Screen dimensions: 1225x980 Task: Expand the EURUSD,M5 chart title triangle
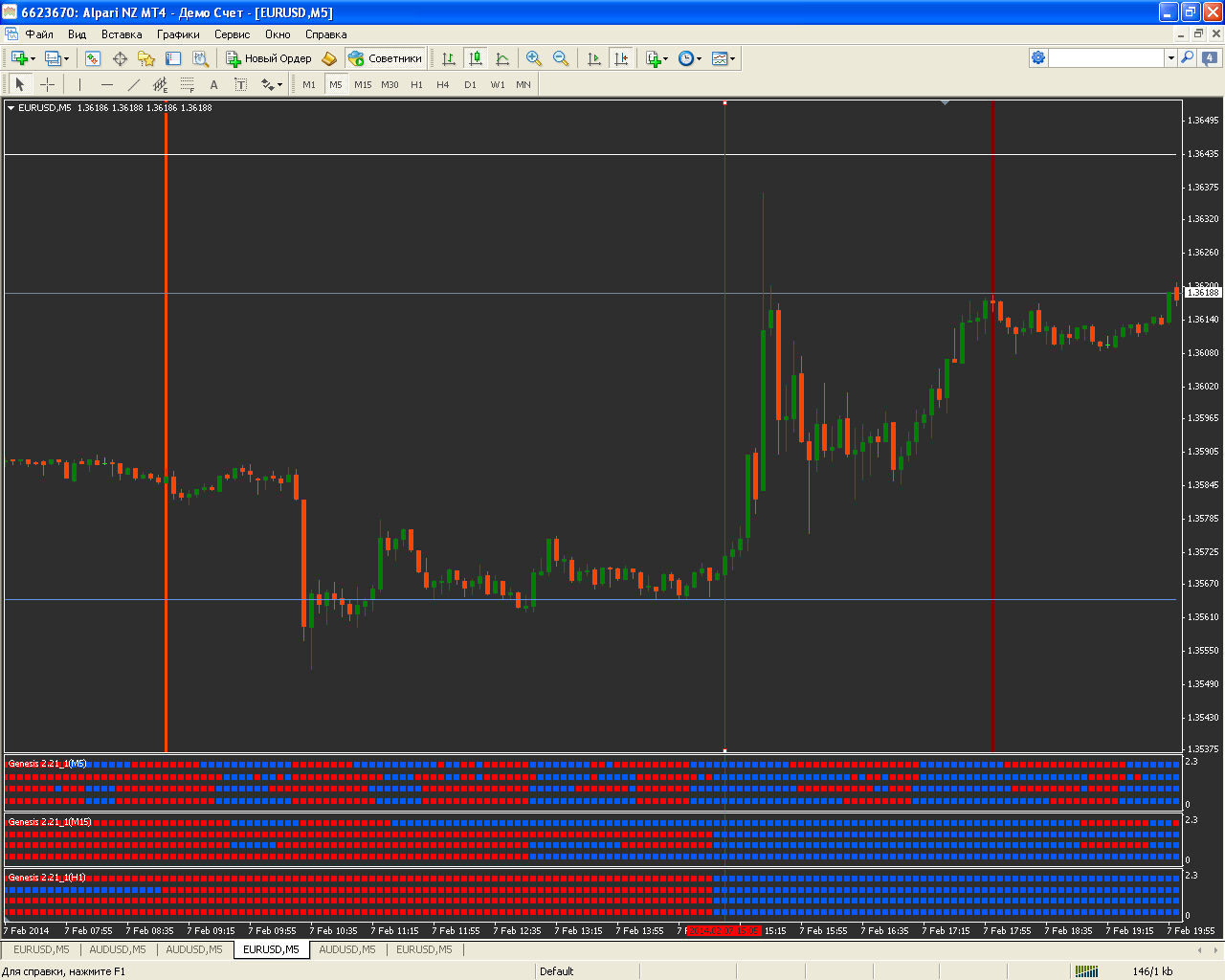pos(11,108)
